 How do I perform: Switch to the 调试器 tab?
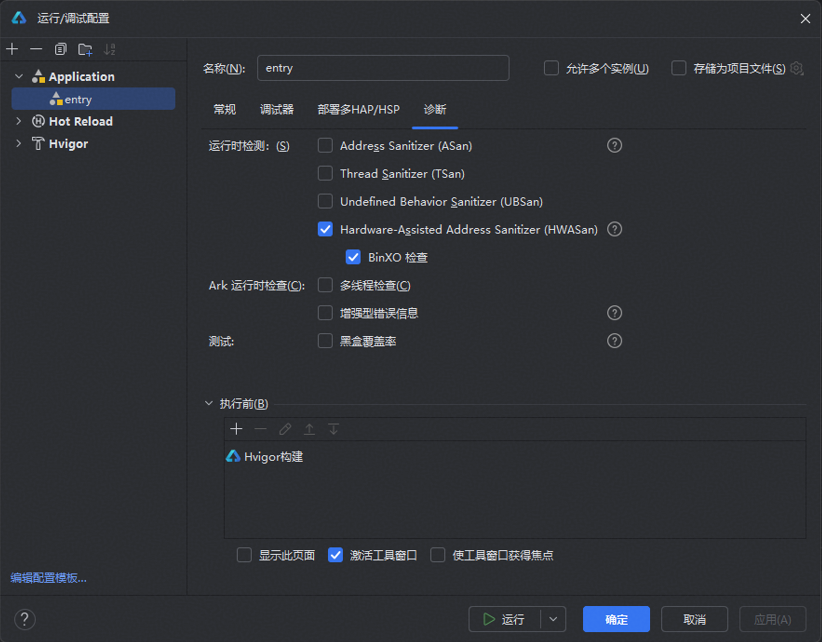pyautogui.click(x=277, y=109)
